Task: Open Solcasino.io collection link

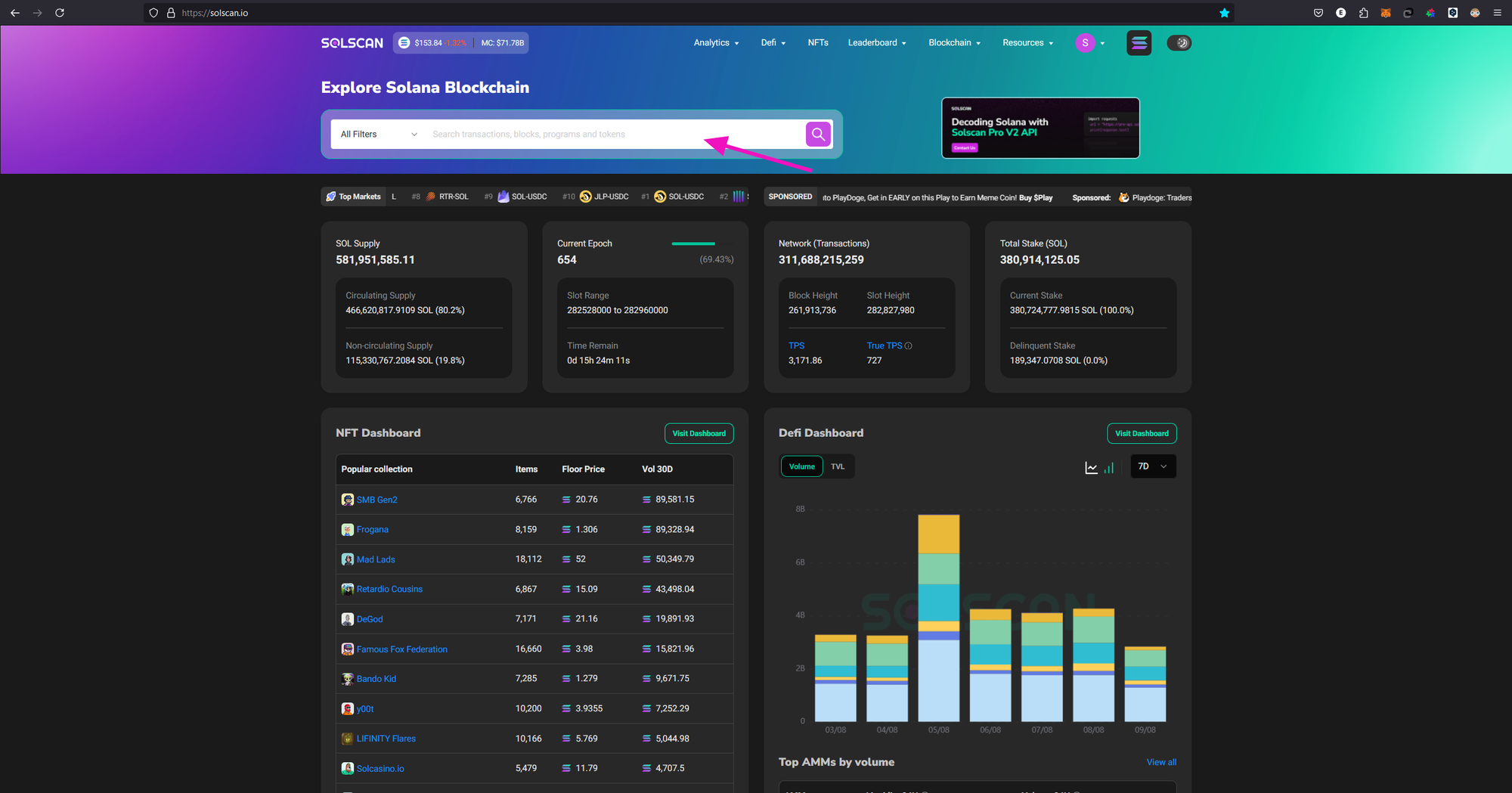Action: (380, 769)
